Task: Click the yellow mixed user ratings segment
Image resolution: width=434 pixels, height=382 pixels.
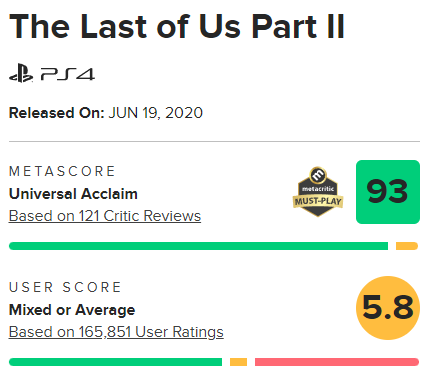Action: 238,362
